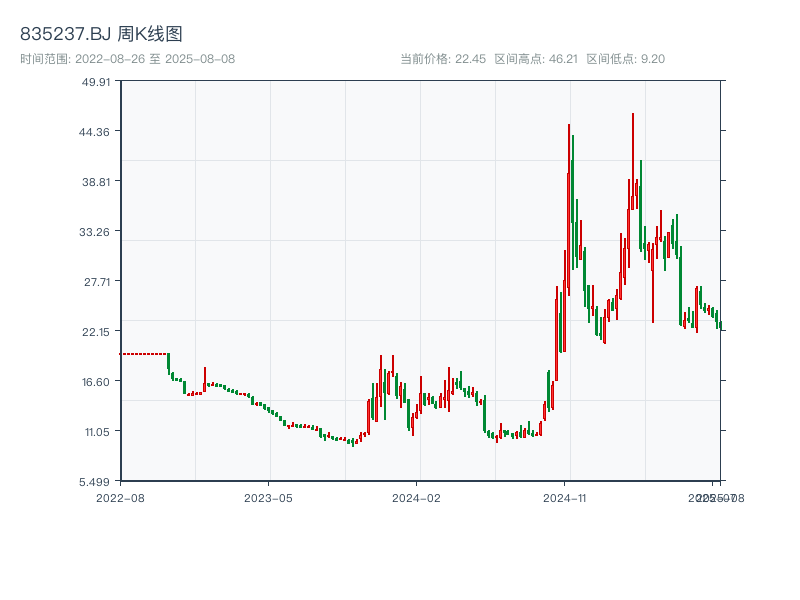Click the 2022-08 axis label
Image resolution: width=800 pixels, height=600 pixels.
pos(119,496)
